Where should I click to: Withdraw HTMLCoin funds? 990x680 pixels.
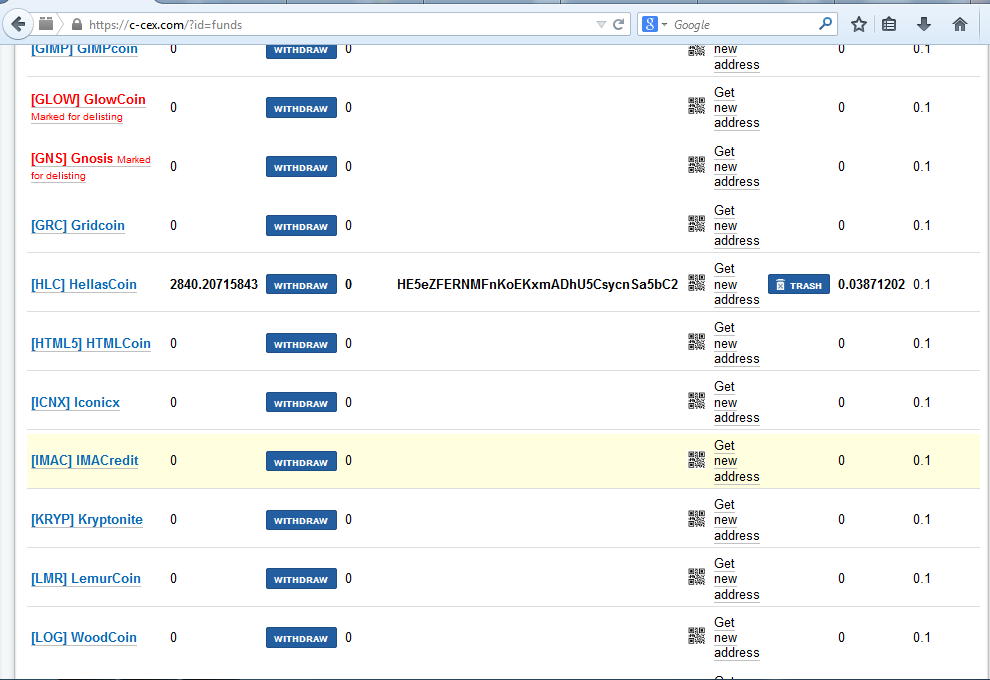[301, 343]
